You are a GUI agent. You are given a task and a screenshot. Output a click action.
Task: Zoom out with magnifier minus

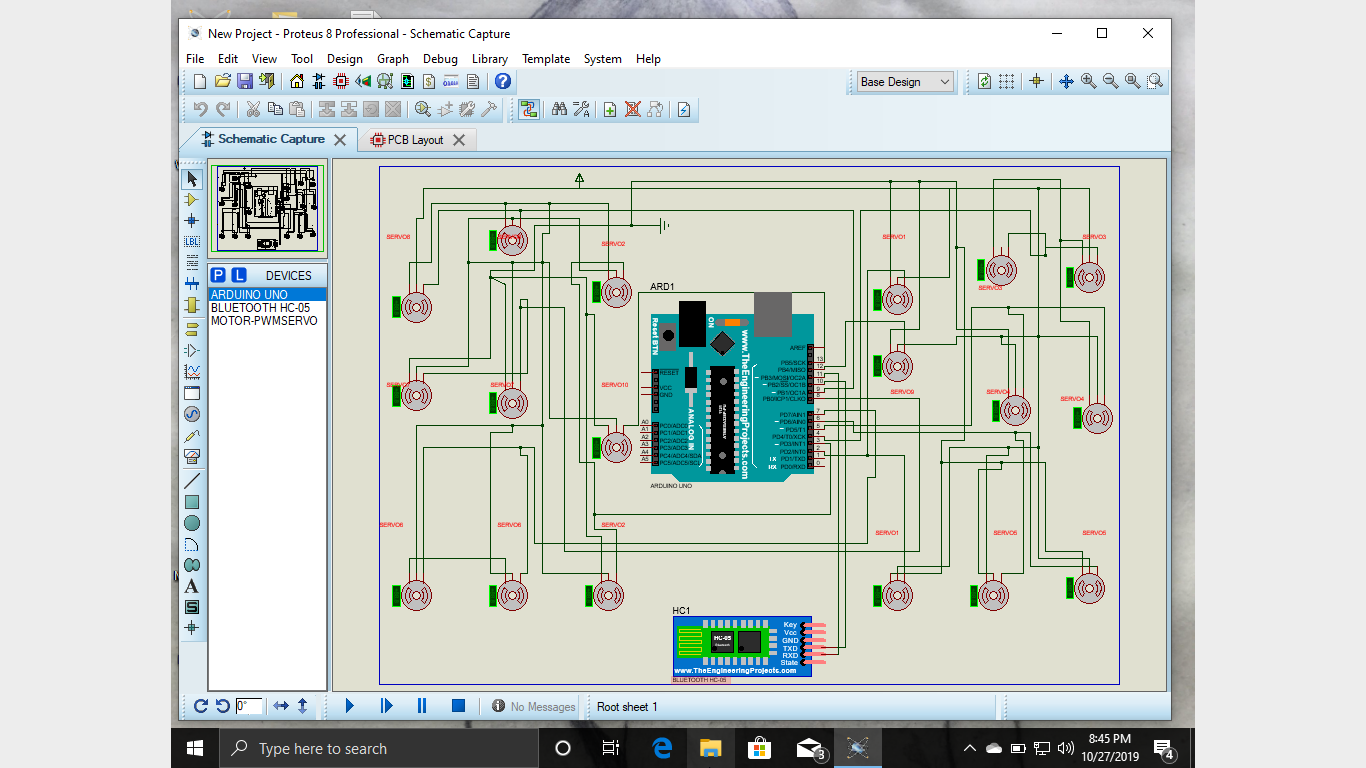point(1110,81)
